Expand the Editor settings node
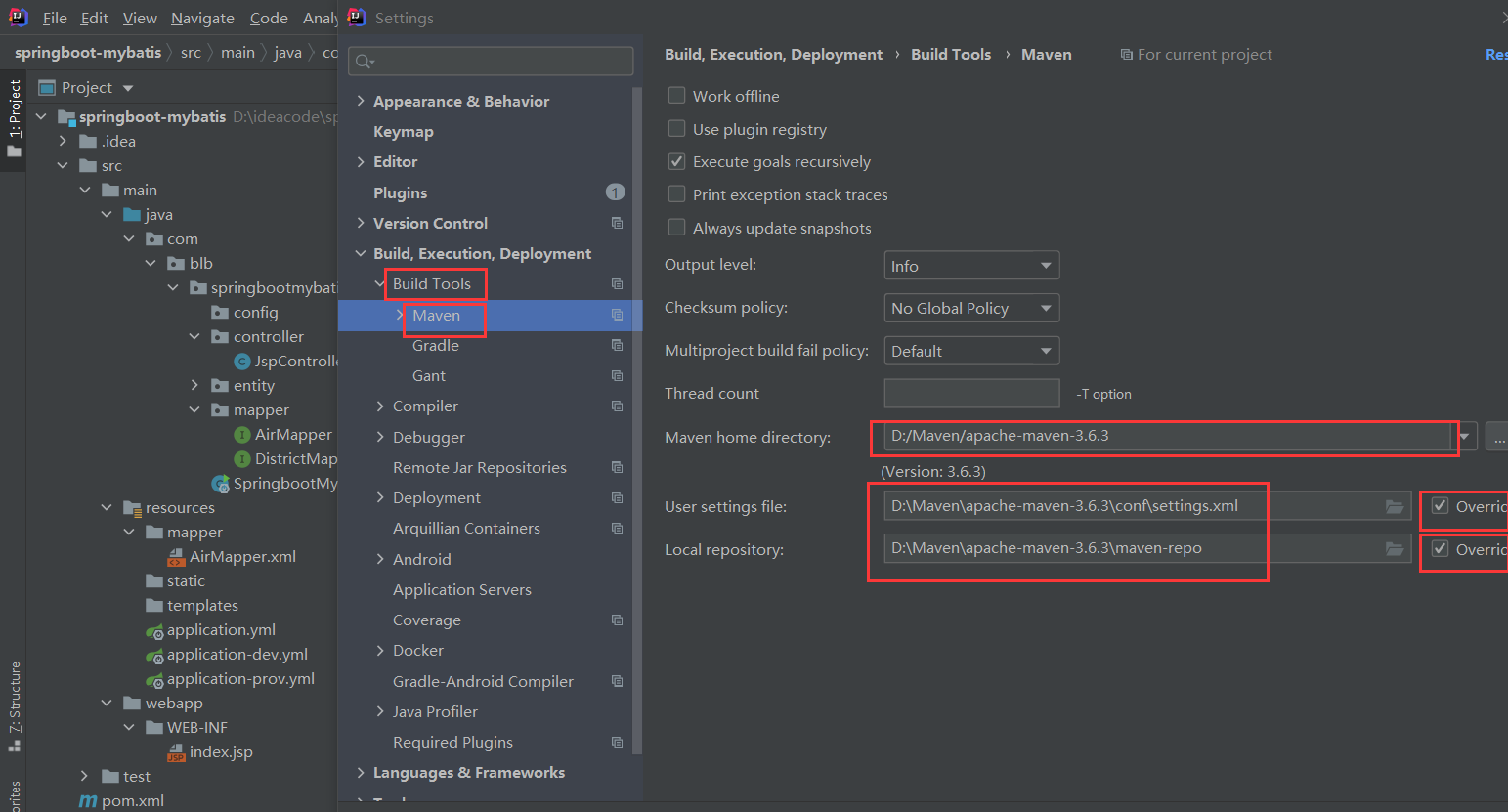Image resolution: width=1508 pixels, height=812 pixels. pyautogui.click(x=361, y=161)
